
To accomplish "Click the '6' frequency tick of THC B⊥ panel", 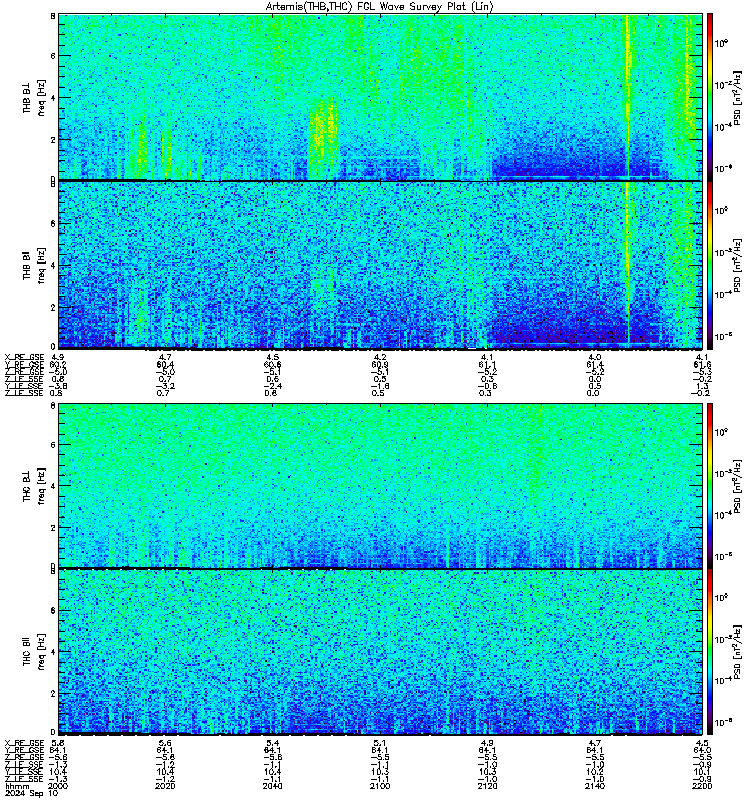I will pyautogui.click(x=53, y=444).
